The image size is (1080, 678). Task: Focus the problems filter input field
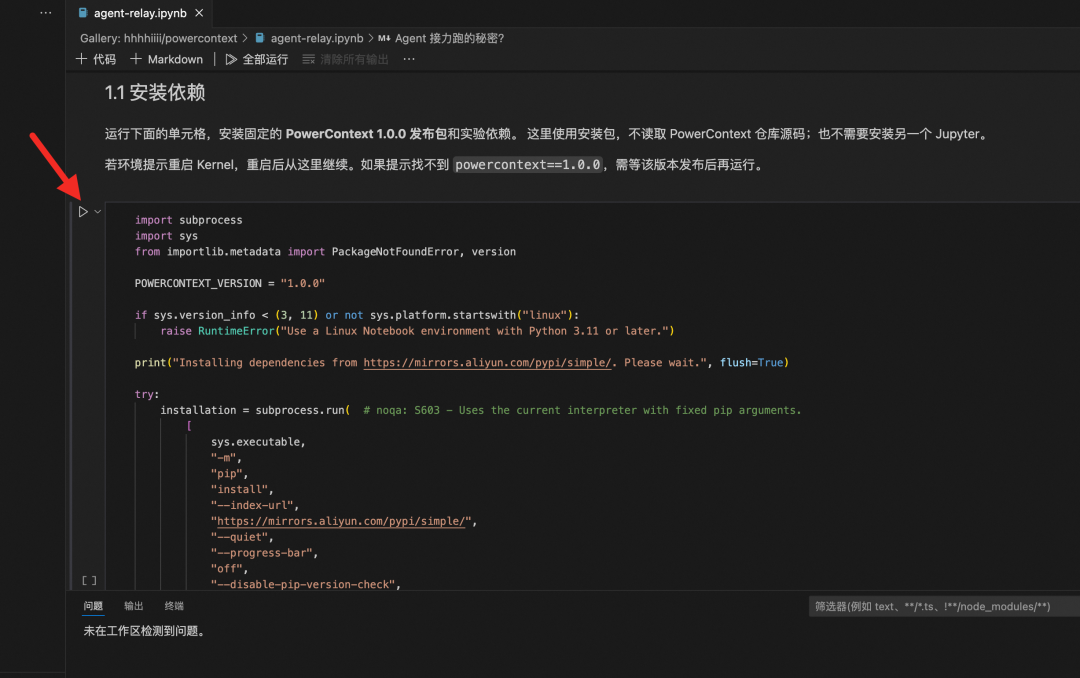point(944,606)
